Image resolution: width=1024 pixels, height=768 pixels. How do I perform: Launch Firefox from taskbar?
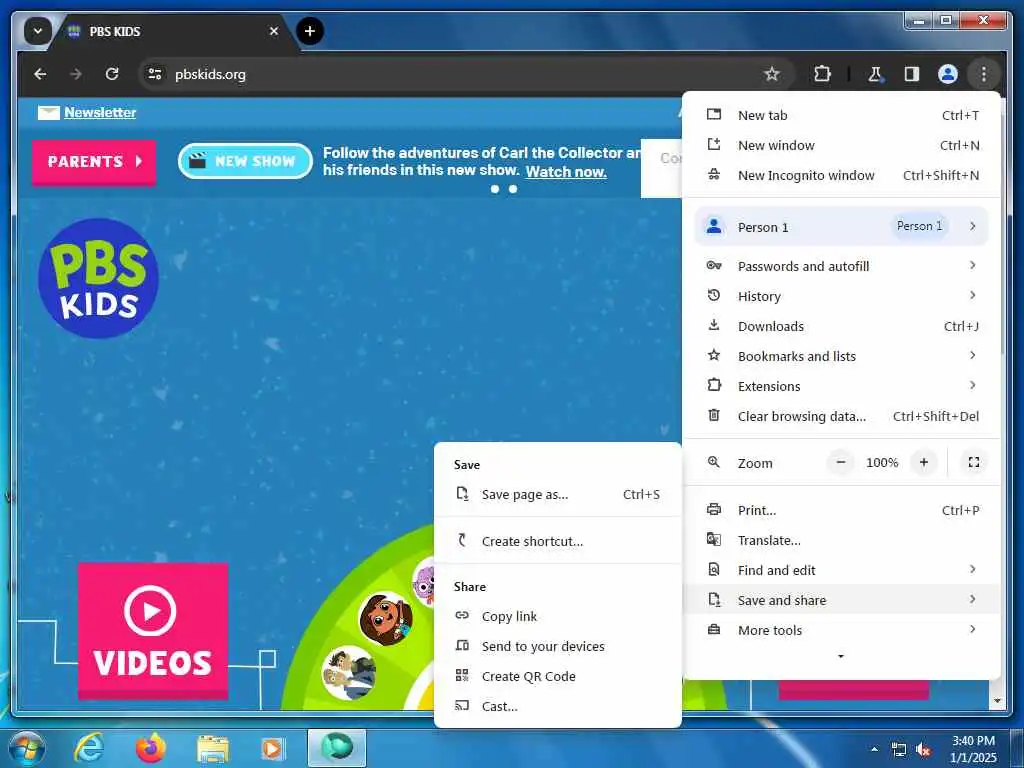point(151,748)
